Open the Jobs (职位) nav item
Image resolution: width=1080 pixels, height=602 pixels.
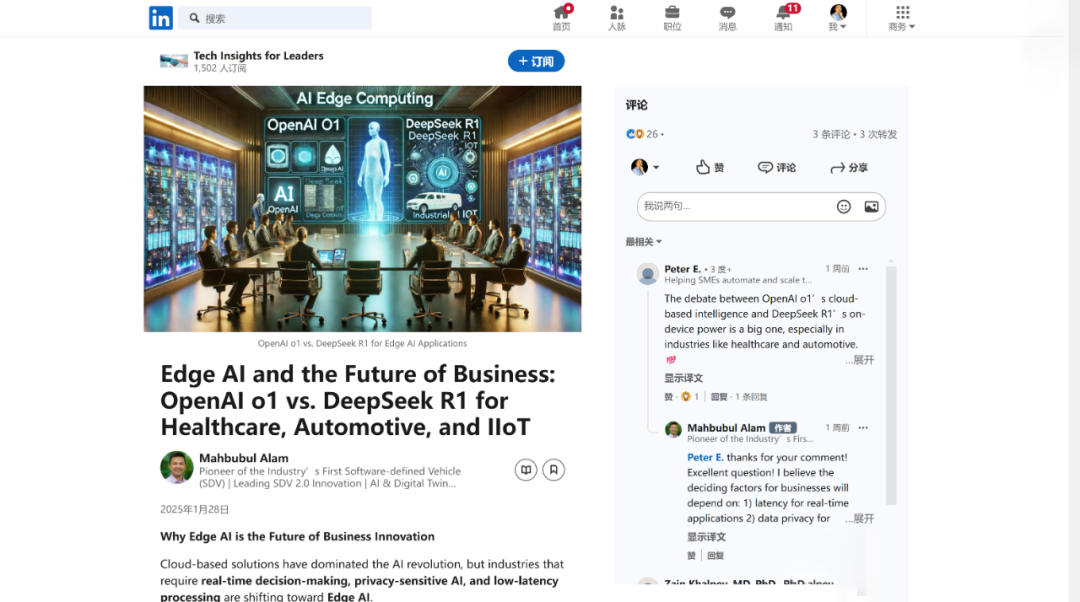click(x=672, y=18)
